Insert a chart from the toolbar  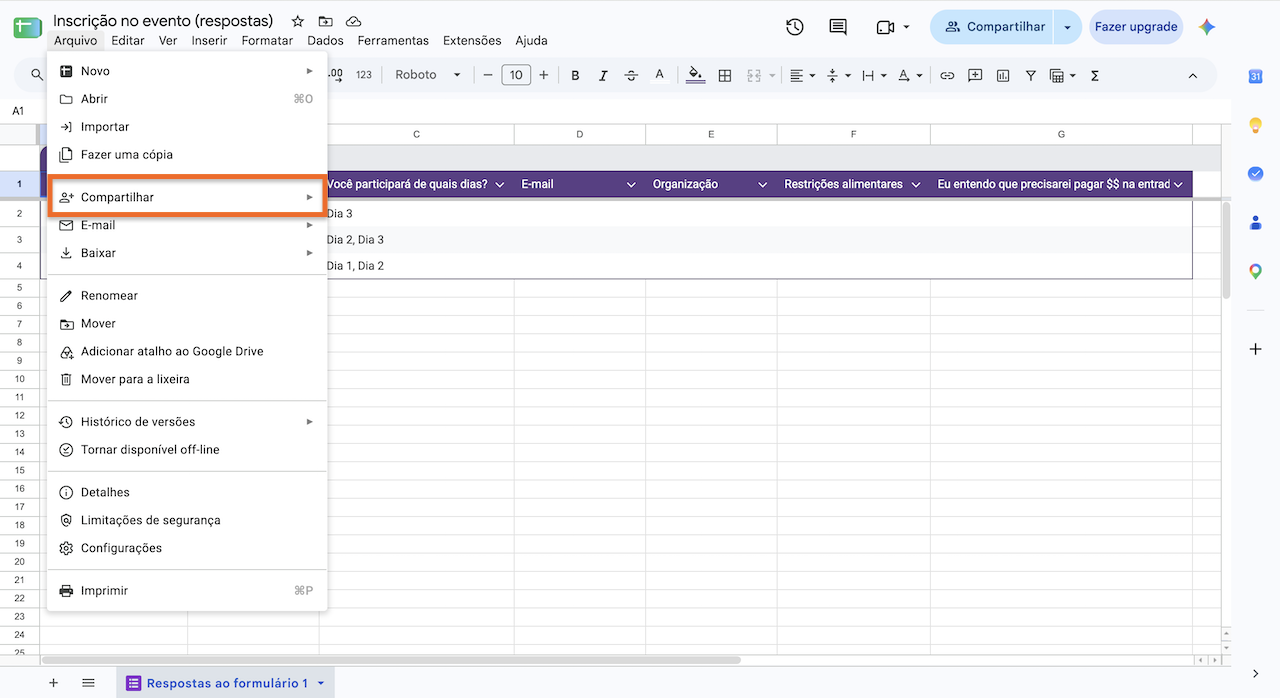(x=1003, y=75)
